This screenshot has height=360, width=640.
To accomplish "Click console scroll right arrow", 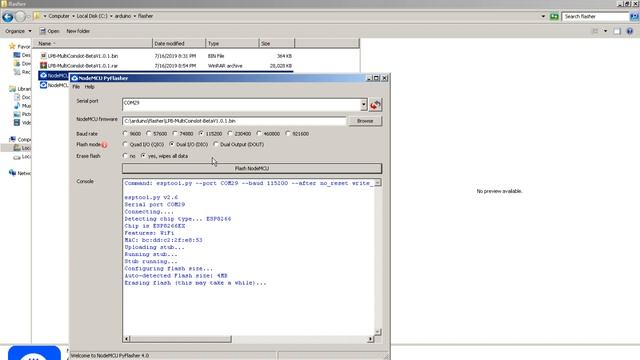I will point(370,339).
